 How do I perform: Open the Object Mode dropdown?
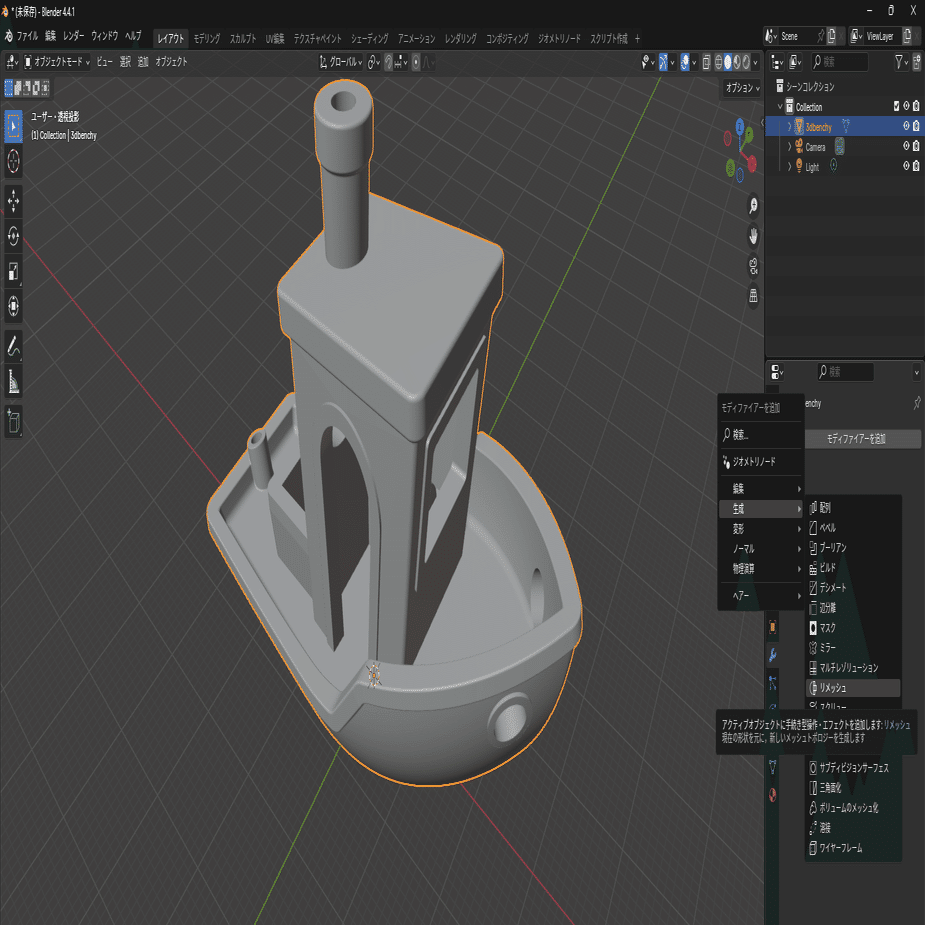(x=57, y=62)
